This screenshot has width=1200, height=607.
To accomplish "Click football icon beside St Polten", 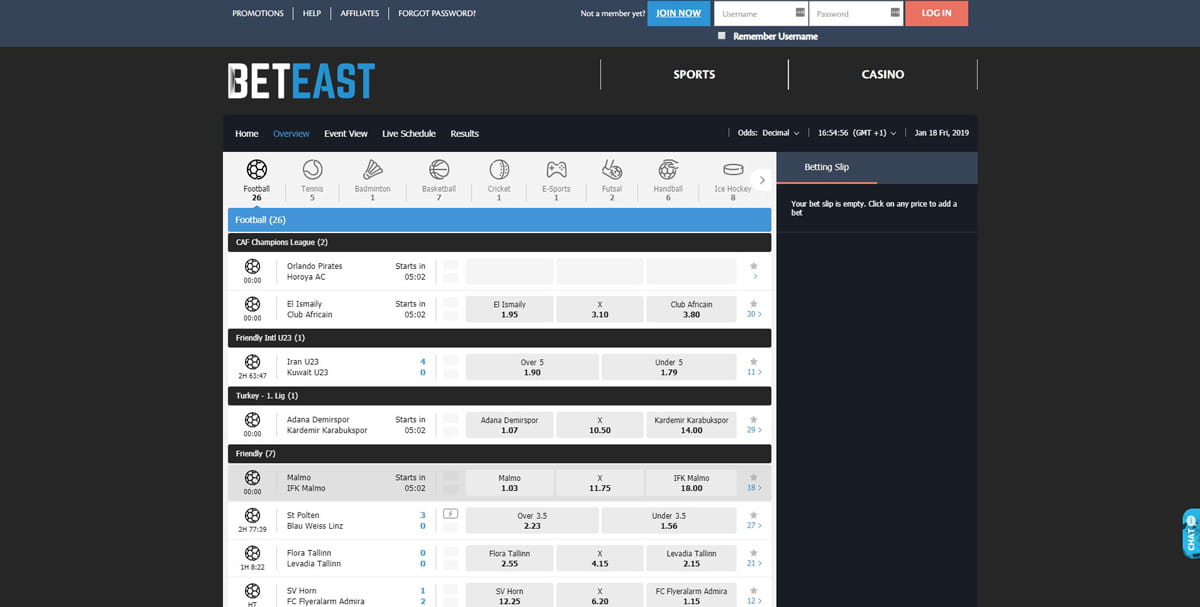I will click(x=252, y=515).
